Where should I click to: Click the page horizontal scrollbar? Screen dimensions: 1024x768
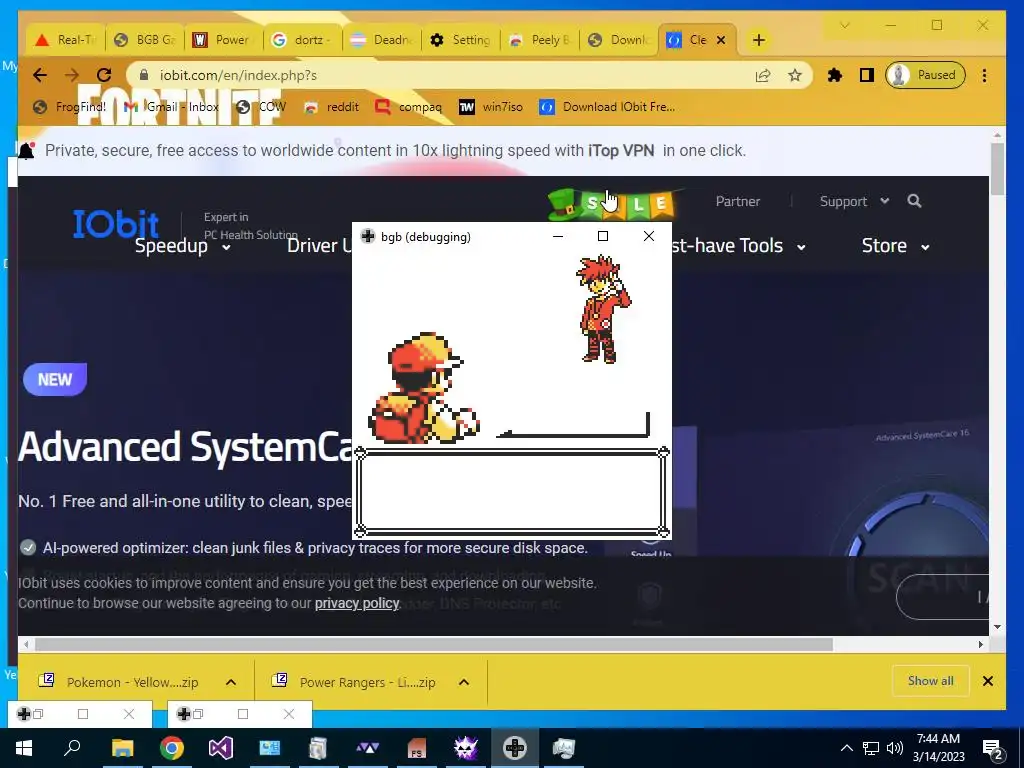(434, 644)
